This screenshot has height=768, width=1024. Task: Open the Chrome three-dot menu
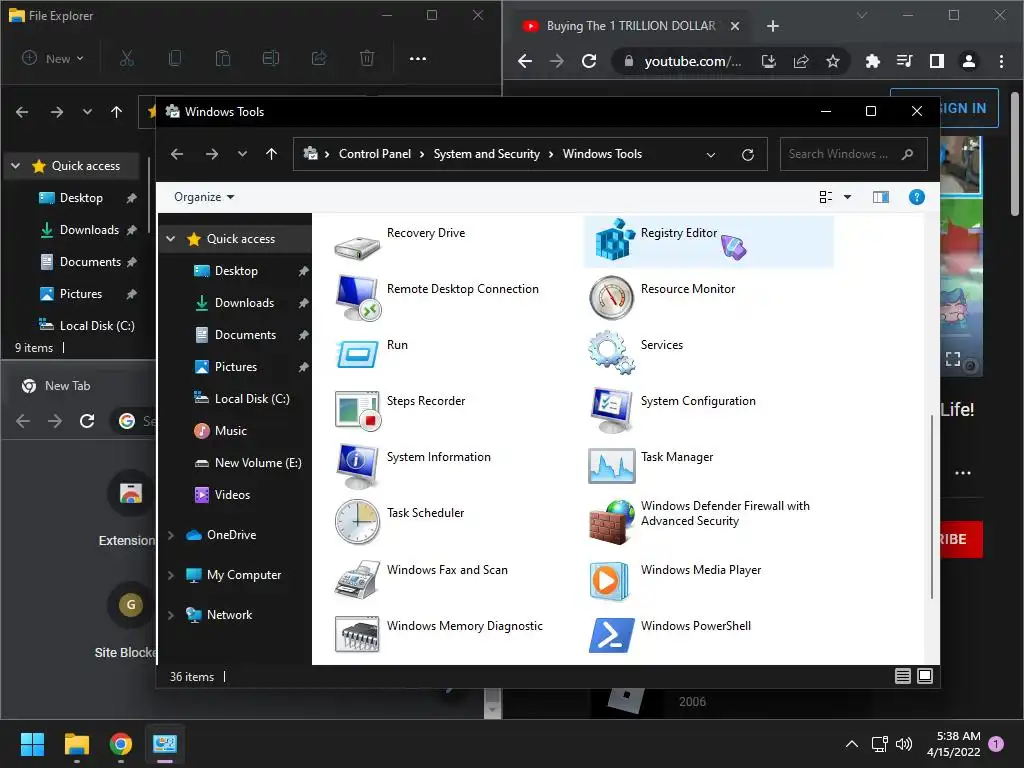pos(1001,61)
